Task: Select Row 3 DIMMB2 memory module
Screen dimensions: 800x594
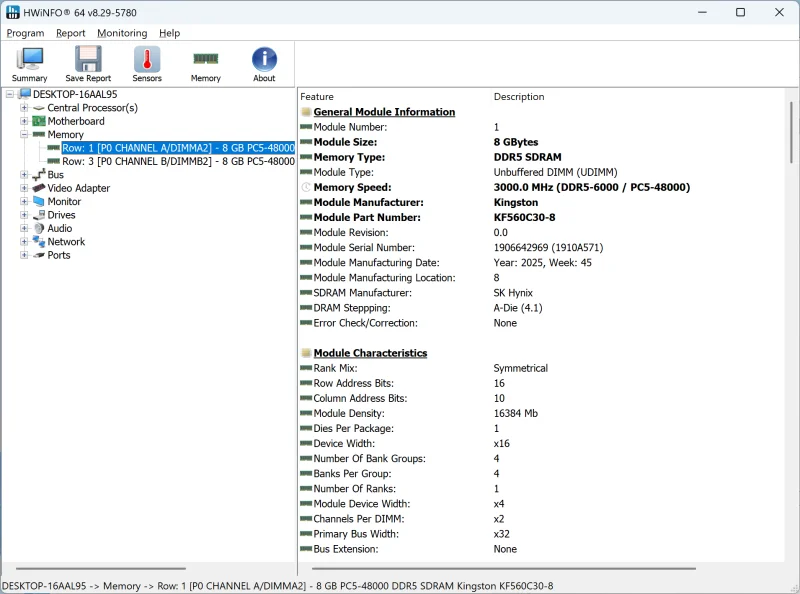Action: point(177,161)
